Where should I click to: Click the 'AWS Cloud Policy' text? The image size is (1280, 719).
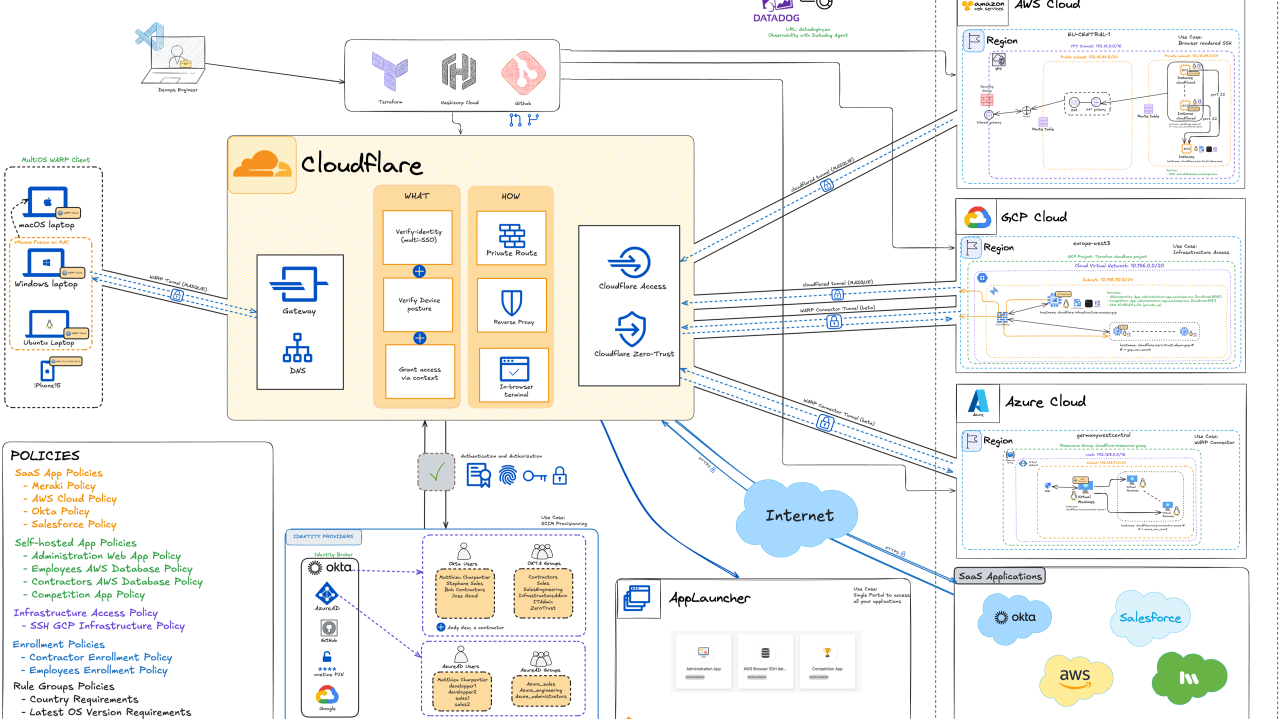(73, 498)
